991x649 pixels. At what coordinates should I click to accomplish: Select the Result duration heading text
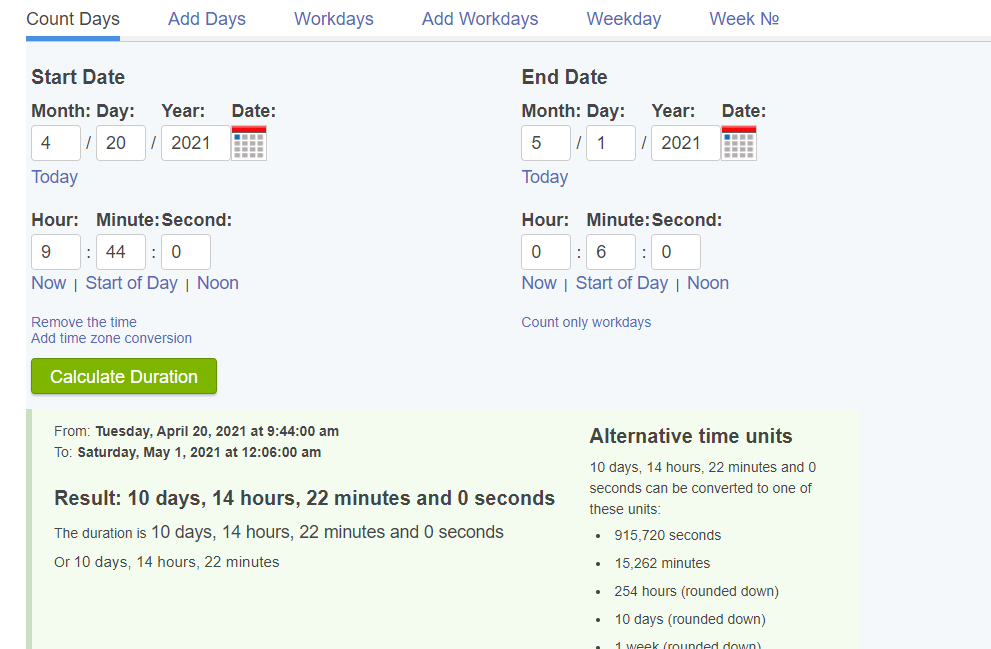pos(305,498)
